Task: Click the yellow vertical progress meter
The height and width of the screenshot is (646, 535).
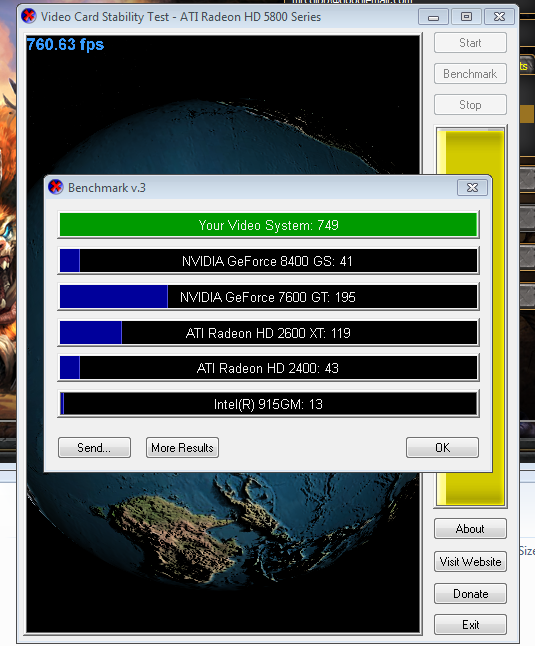Action: (x=471, y=317)
